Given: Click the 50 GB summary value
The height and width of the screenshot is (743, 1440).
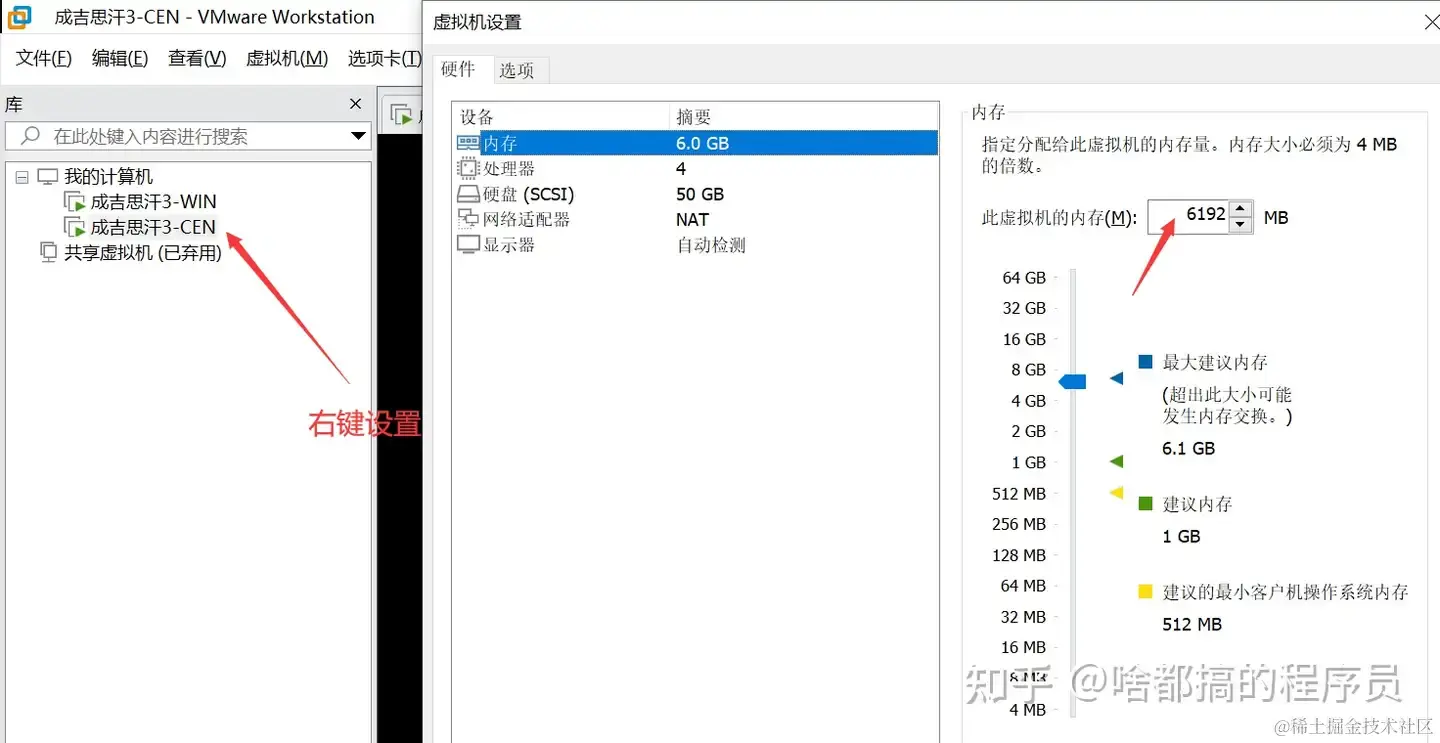Looking at the screenshot, I should 700,194.
